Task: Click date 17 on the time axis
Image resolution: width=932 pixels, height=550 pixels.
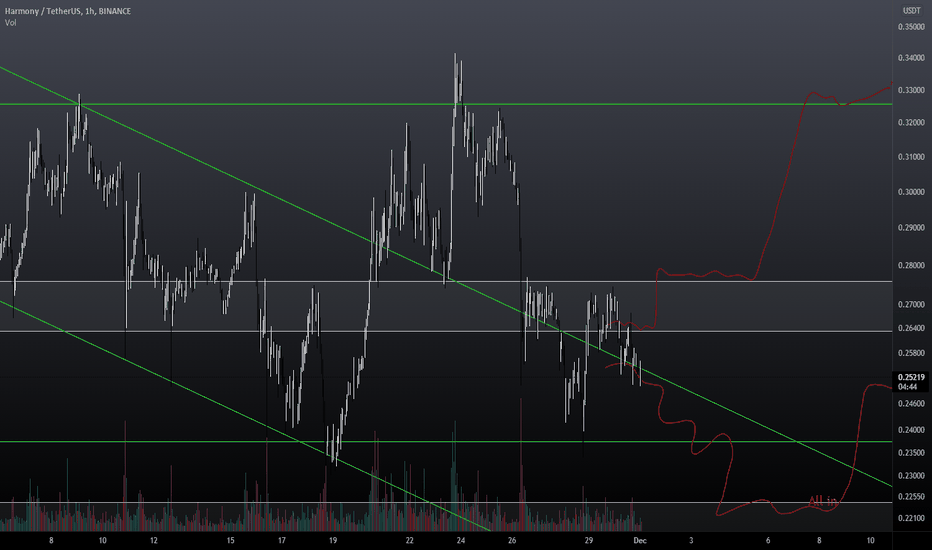Action: point(282,540)
